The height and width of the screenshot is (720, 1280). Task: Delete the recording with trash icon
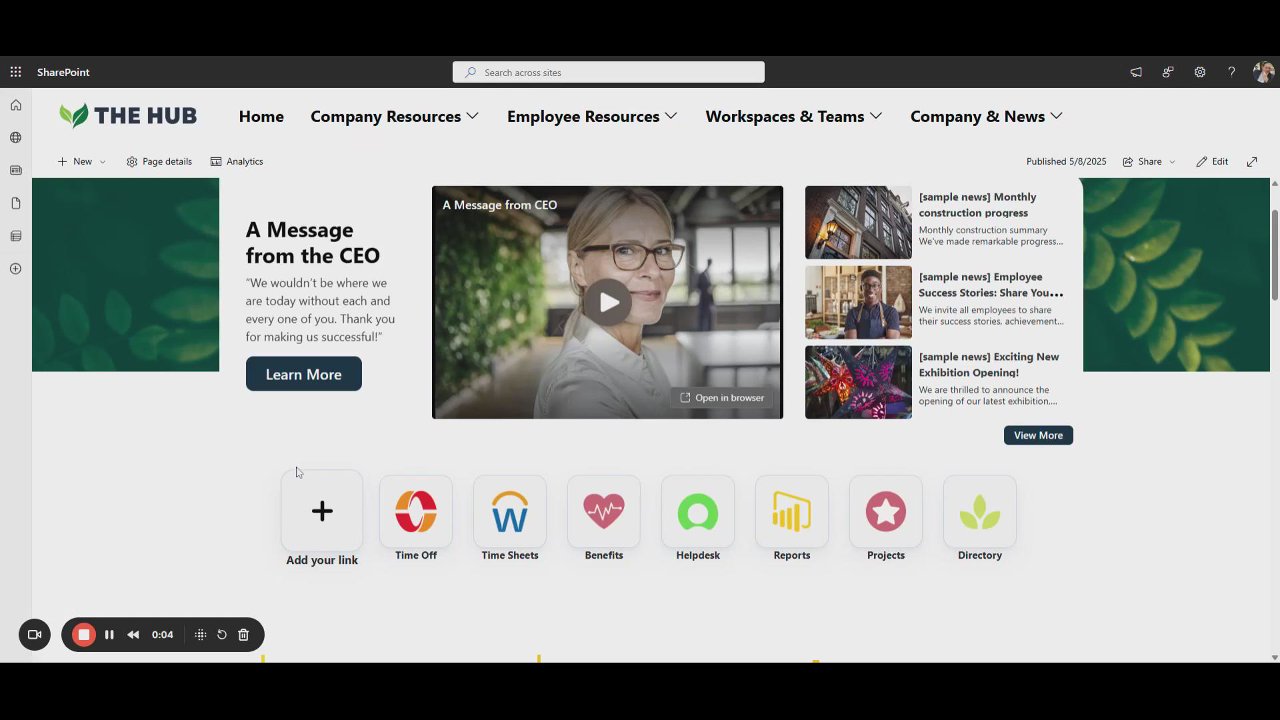[243, 634]
